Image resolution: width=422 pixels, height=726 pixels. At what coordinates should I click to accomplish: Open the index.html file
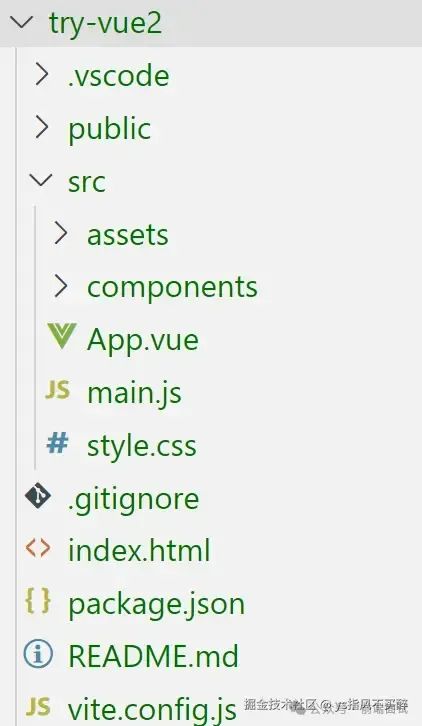[139, 551]
